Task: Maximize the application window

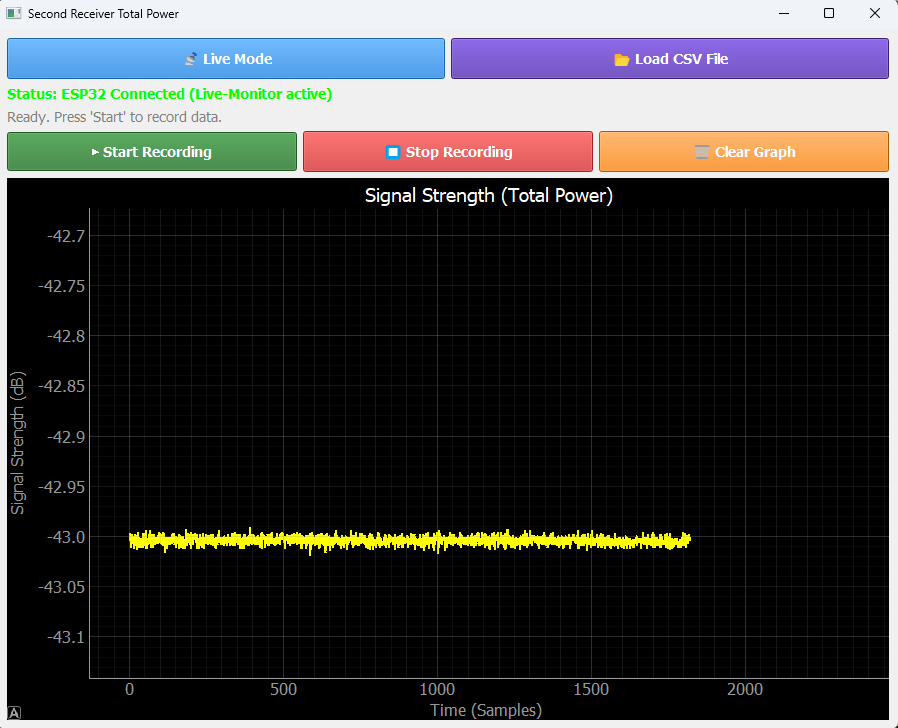Action: point(829,14)
